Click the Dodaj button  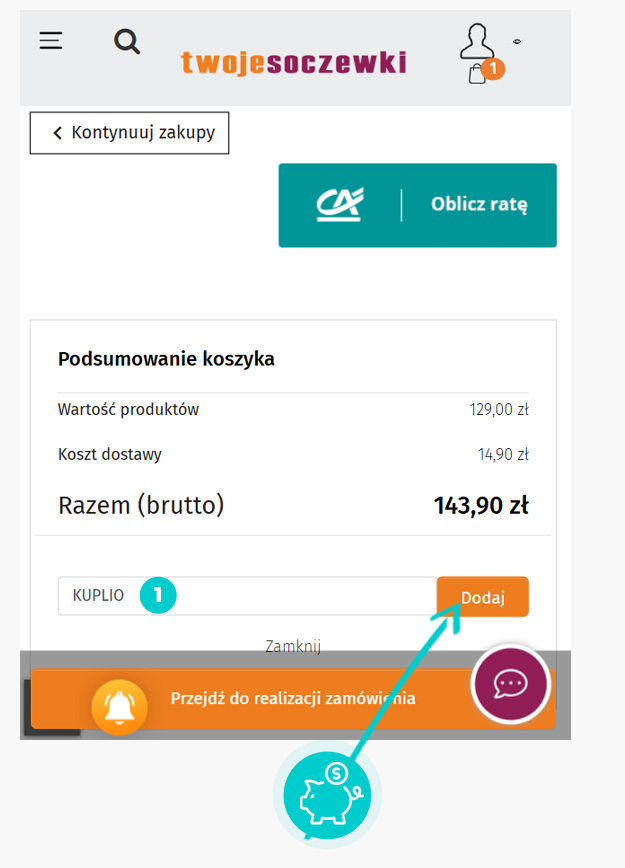[483, 597]
